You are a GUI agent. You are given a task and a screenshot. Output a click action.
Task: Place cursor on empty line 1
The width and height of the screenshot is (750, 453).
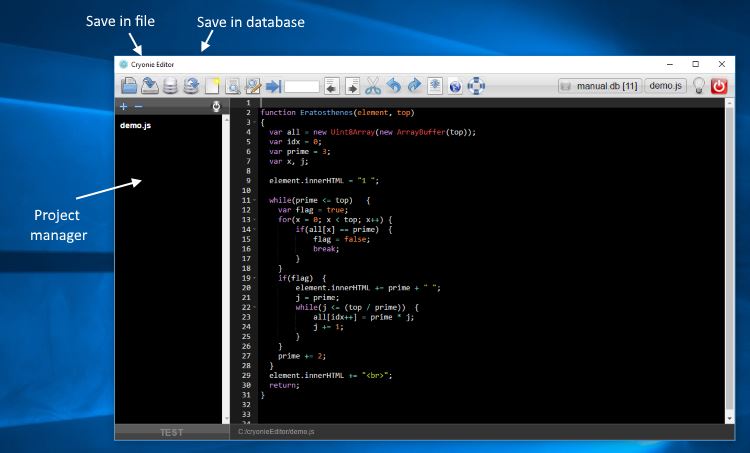492,103
